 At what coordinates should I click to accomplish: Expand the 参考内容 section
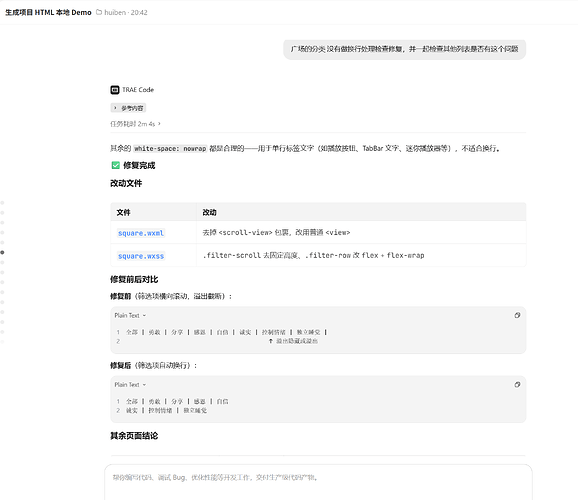(x=128, y=108)
